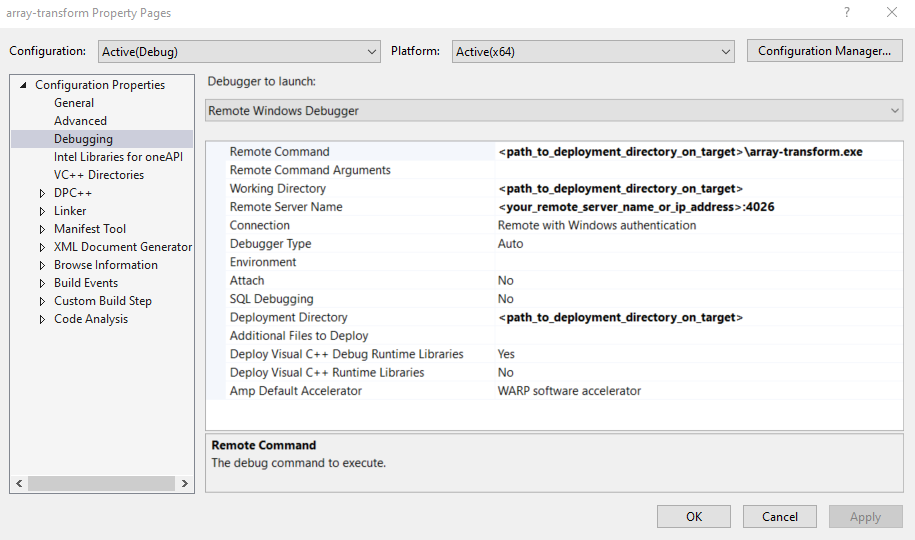Open the Debugger to launch dropdown
The image size is (915, 540).
(554, 111)
